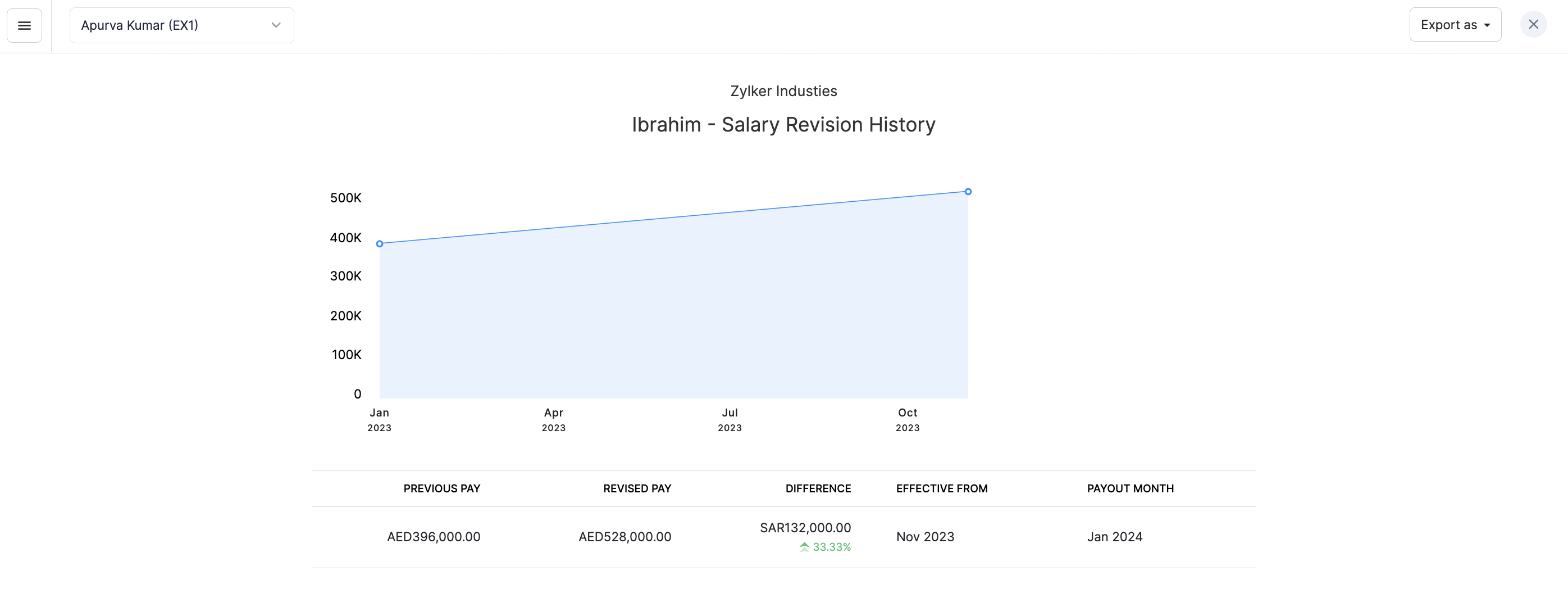Click the SAR132,000.00 difference amount

tap(805, 528)
